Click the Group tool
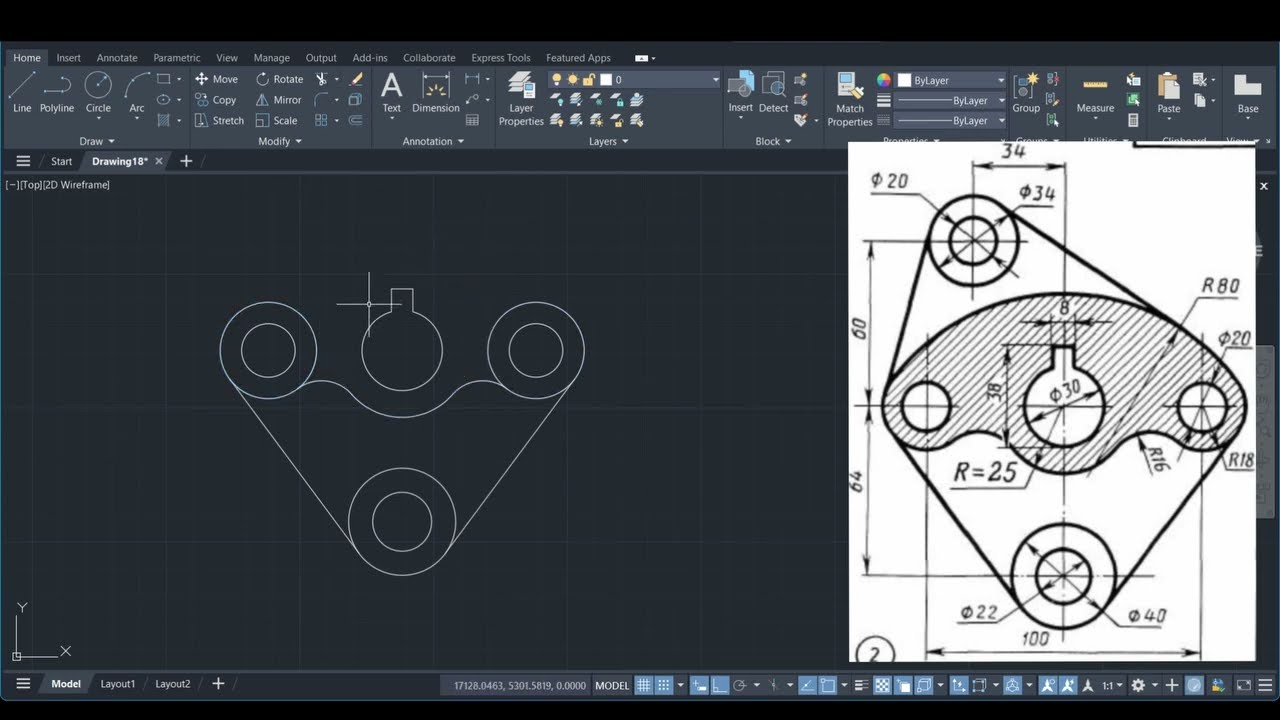1280x720 pixels. pos(1026,93)
